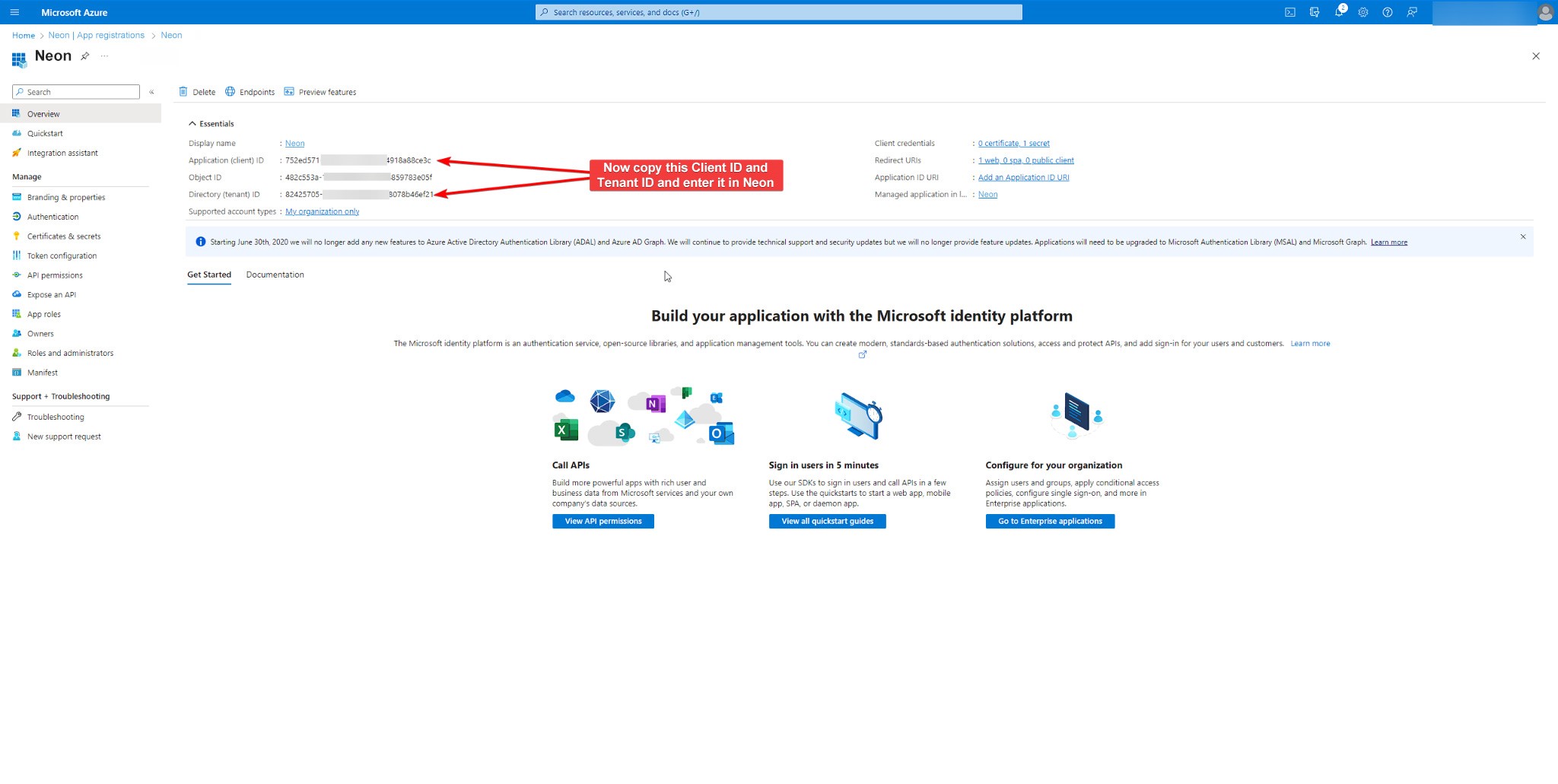Open Certificates & secrets in sidebar
1558x784 pixels.
pos(64,236)
